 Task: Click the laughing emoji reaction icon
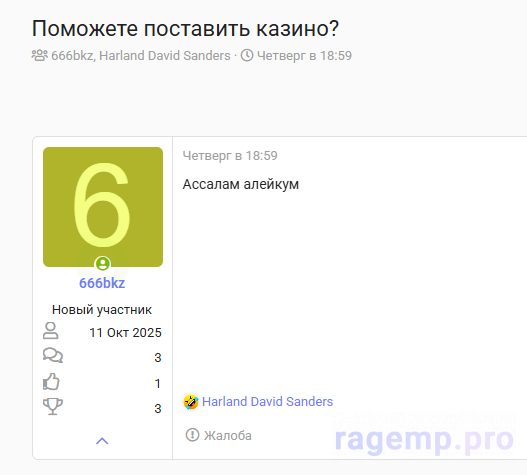(191, 402)
